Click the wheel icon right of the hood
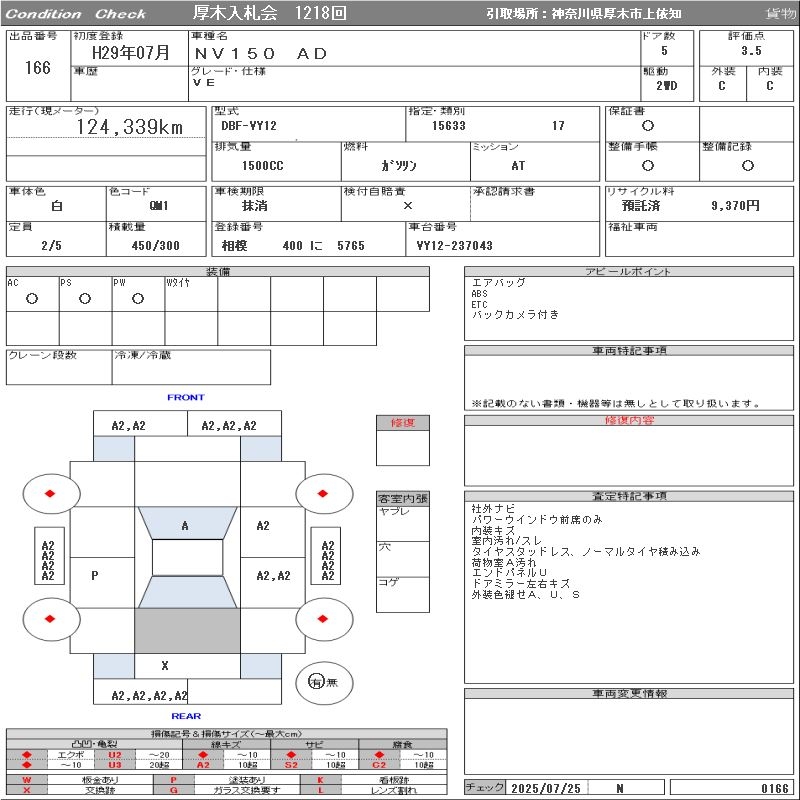Screen dimensions: 800x800 tap(324, 494)
